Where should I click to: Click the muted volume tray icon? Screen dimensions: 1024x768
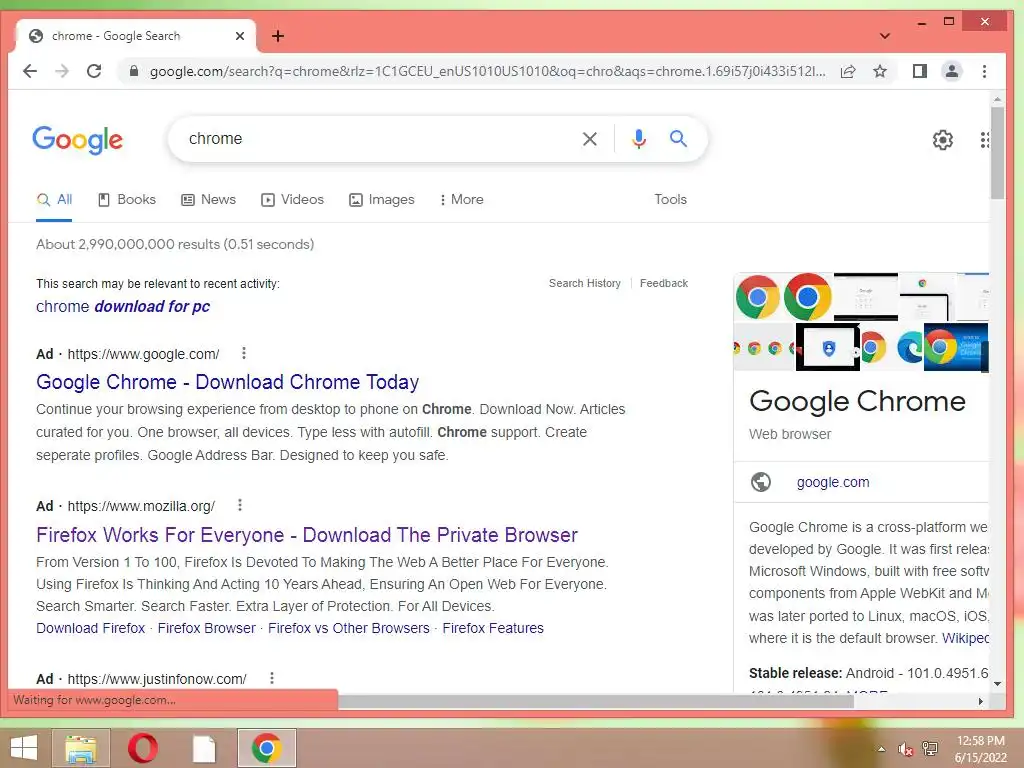pos(905,749)
